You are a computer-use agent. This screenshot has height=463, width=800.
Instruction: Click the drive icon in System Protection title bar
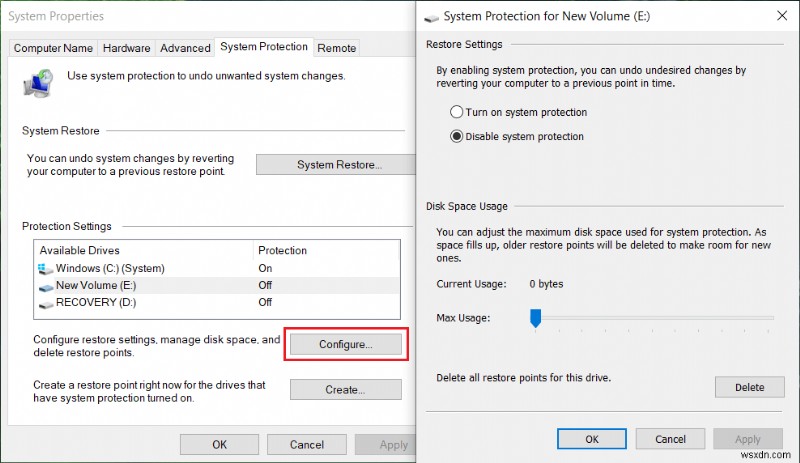[431, 17]
